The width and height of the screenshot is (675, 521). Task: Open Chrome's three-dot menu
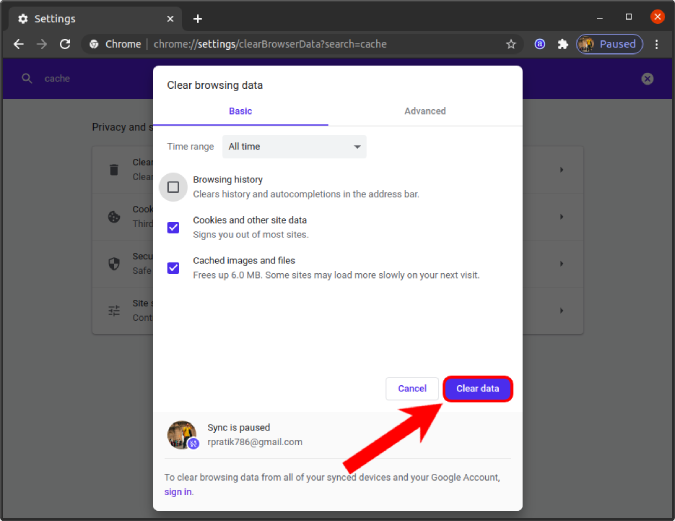click(656, 44)
